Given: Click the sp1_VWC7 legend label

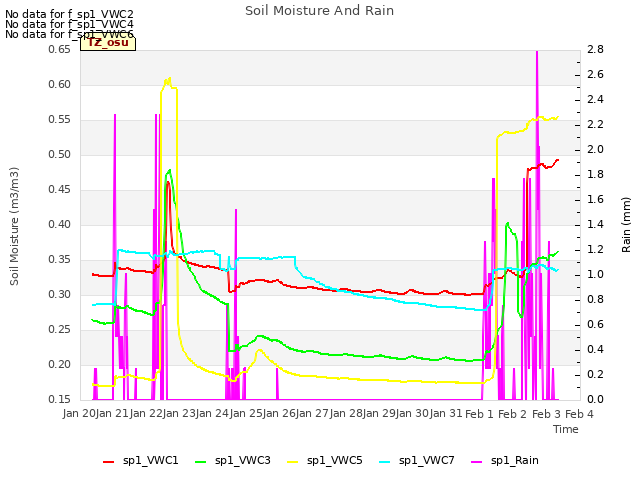Looking at the screenshot, I should [x=427, y=460].
